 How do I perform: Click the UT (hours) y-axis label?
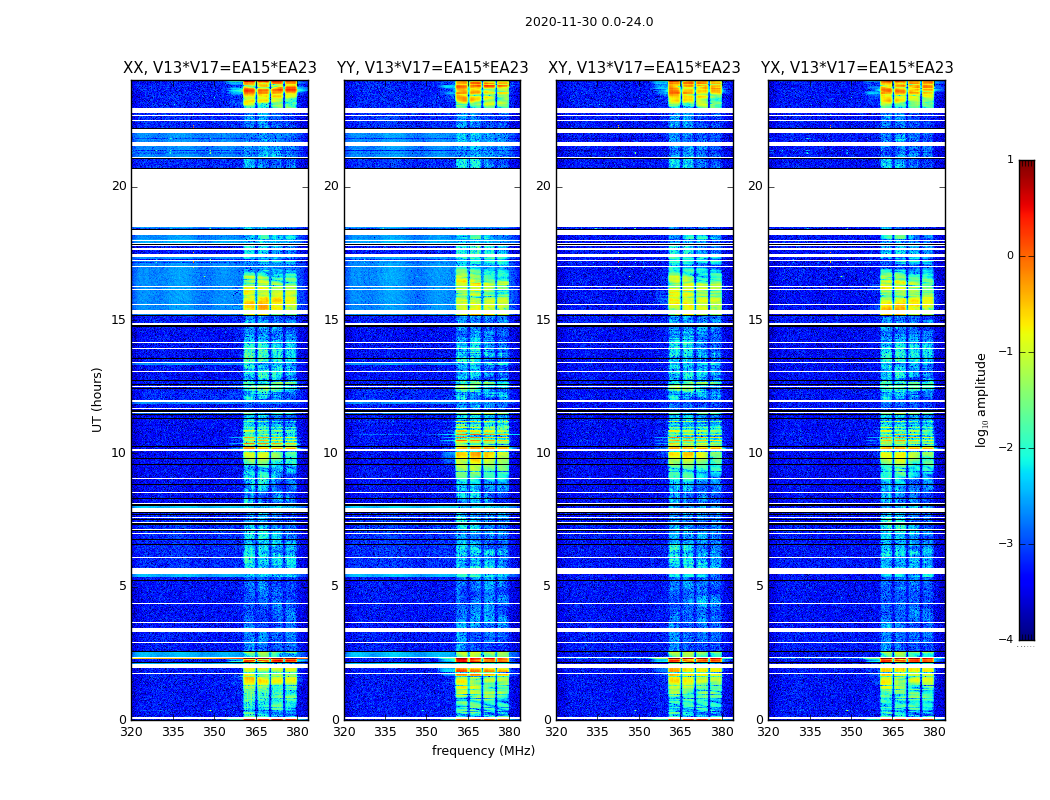coord(97,400)
